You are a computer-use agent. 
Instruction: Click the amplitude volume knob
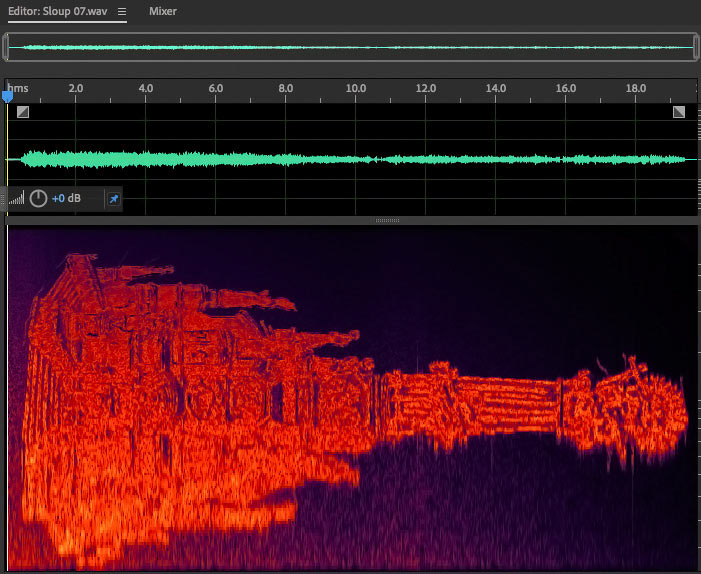[38, 198]
